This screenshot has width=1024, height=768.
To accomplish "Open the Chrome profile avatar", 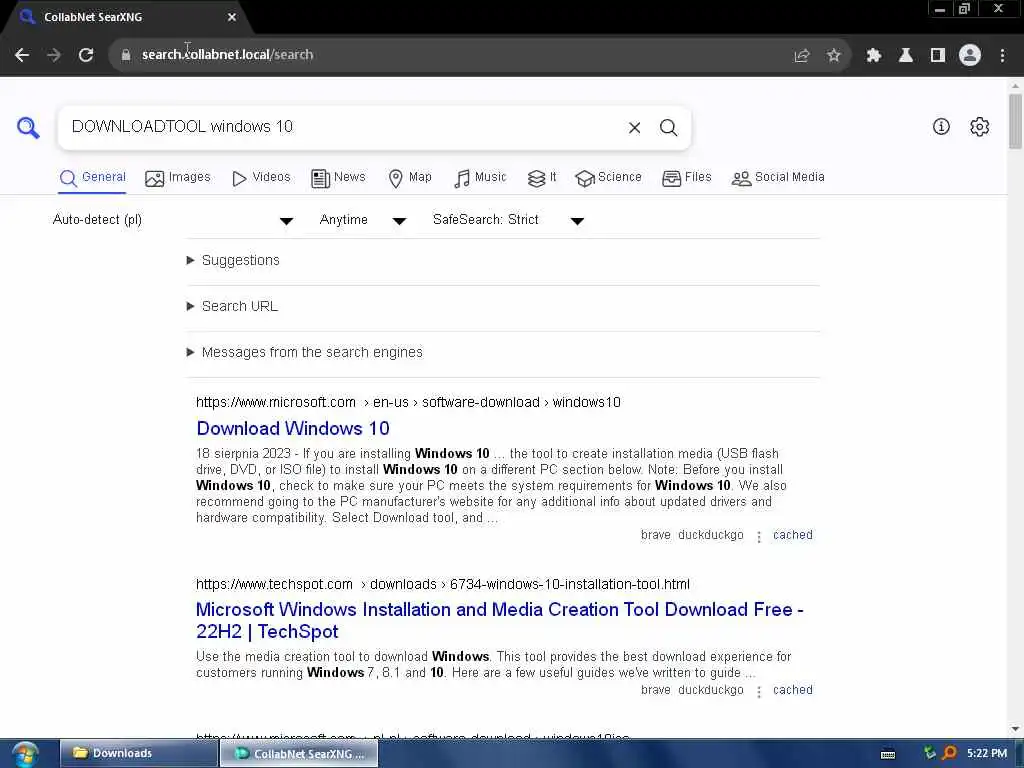I will [x=970, y=55].
